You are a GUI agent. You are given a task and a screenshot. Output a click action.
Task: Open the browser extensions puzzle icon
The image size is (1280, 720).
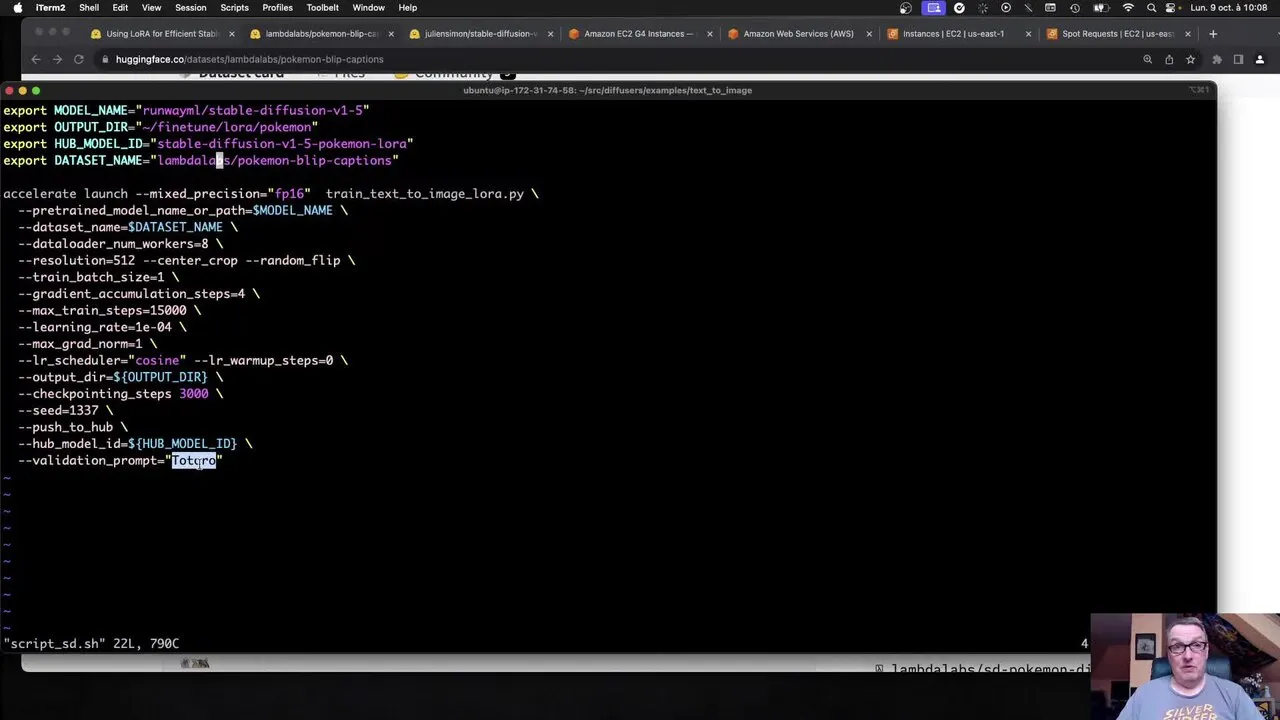pyautogui.click(x=1216, y=59)
